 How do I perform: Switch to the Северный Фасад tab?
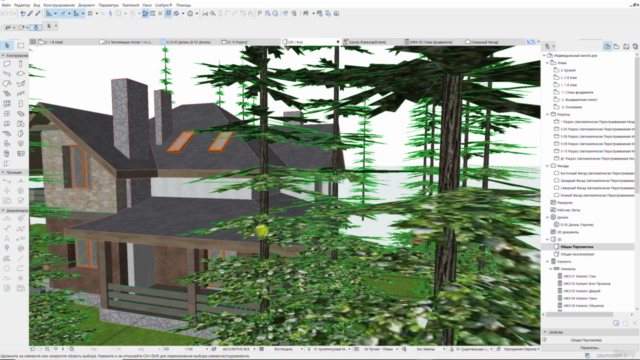pos(494,42)
